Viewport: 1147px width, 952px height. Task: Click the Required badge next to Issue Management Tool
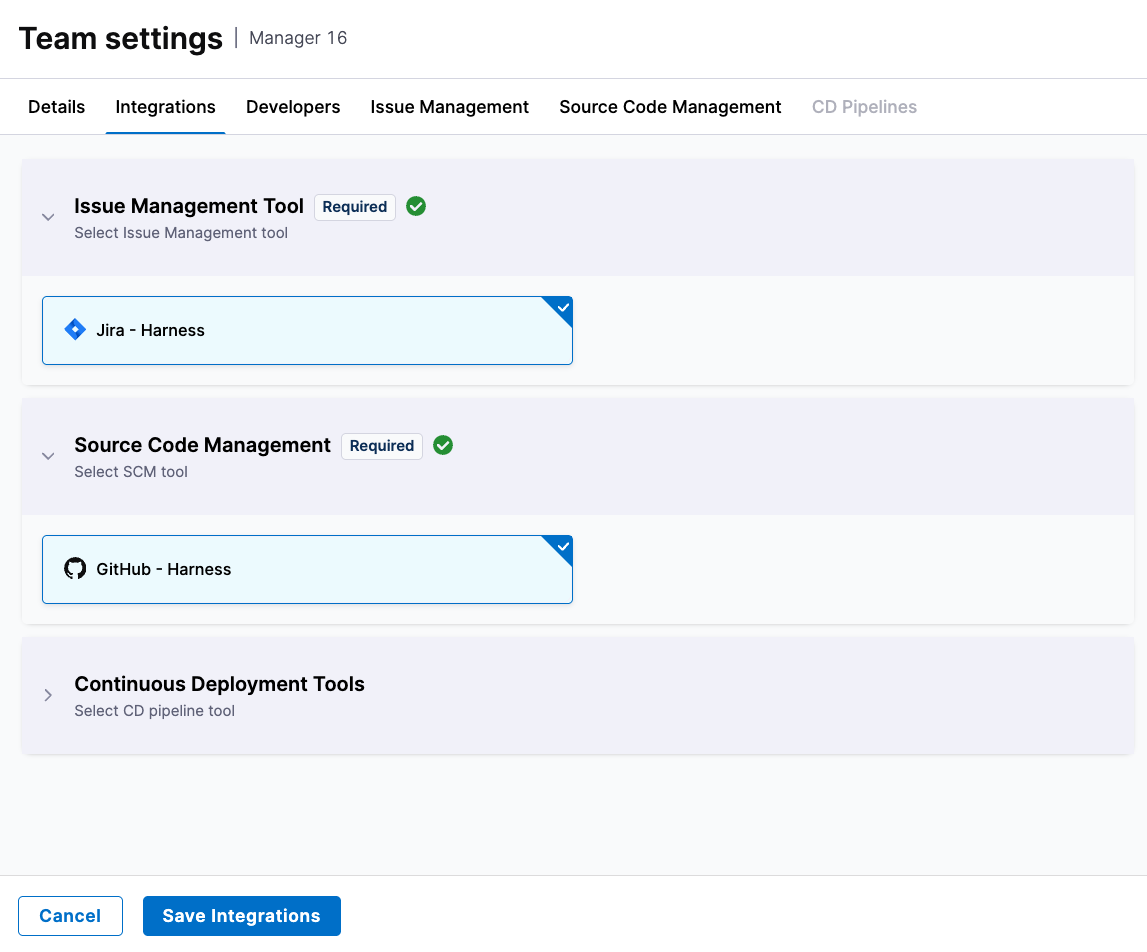[355, 207]
